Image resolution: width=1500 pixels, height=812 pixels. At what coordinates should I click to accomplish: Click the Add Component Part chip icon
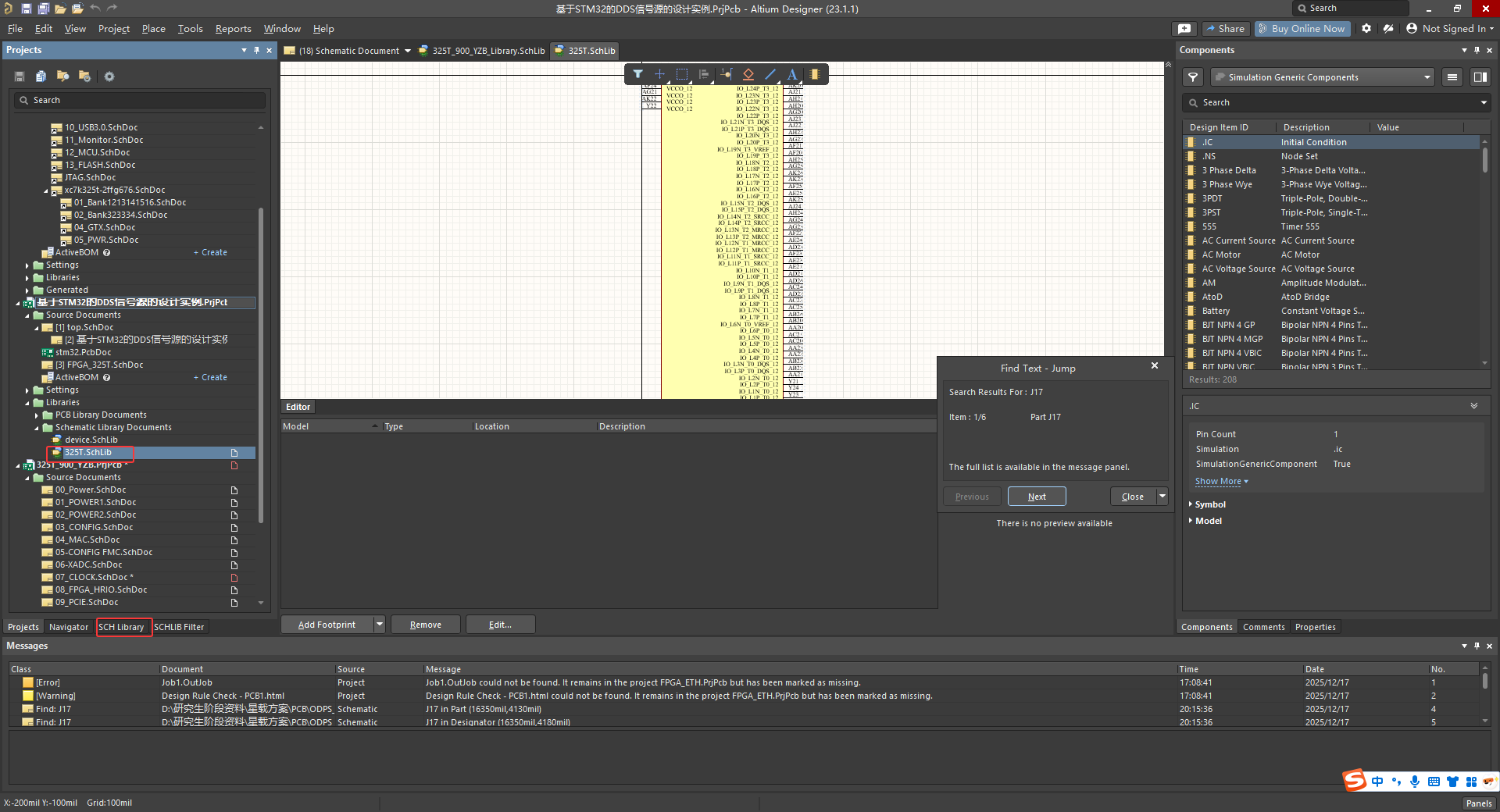[815, 74]
